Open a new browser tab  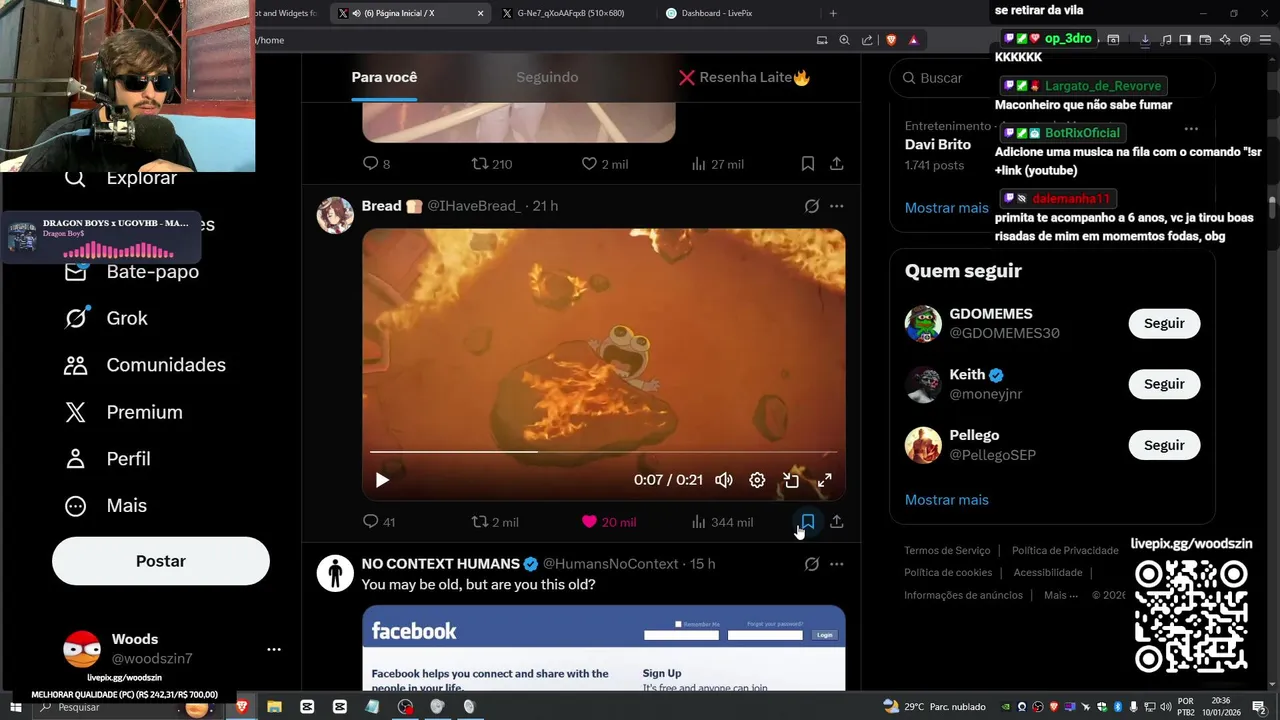pyautogui.click(x=833, y=13)
